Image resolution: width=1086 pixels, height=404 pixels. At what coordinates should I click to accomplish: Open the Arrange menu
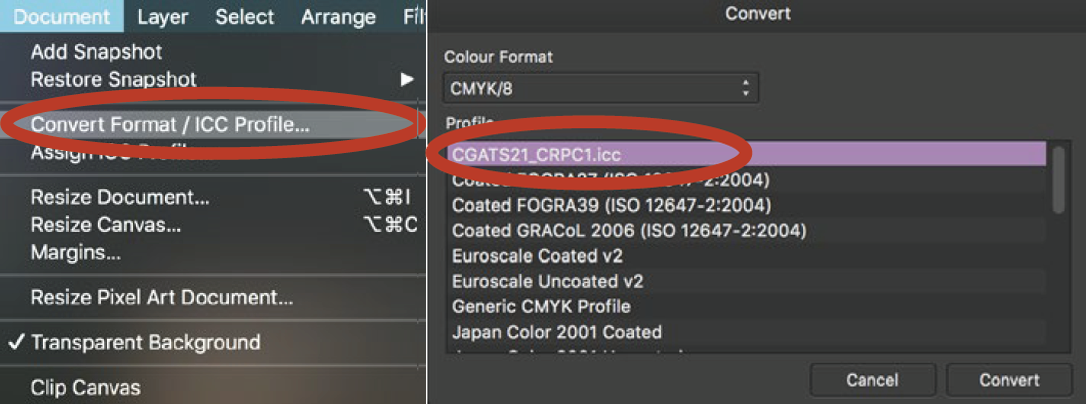(338, 17)
